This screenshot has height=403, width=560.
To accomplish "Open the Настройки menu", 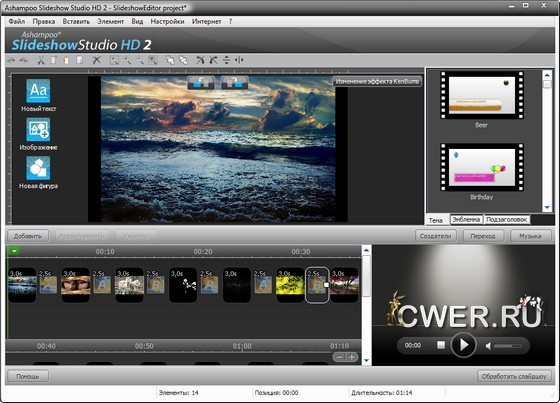I will [168, 21].
